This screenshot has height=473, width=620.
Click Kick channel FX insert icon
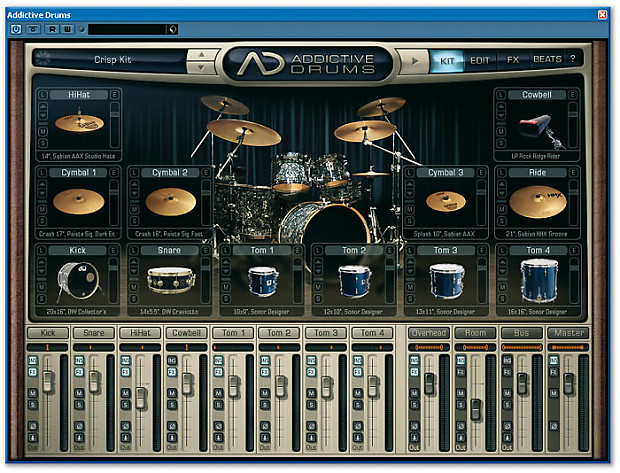tap(32, 372)
